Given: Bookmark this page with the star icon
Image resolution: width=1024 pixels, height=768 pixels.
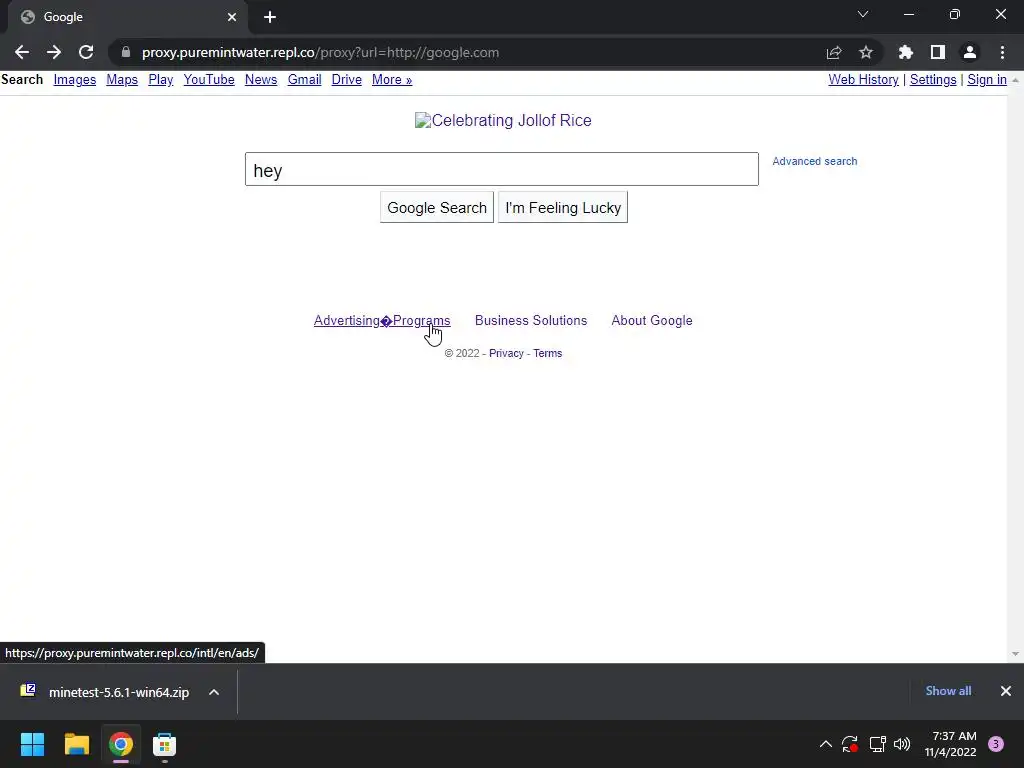Looking at the screenshot, I should pyautogui.click(x=866, y=52).
